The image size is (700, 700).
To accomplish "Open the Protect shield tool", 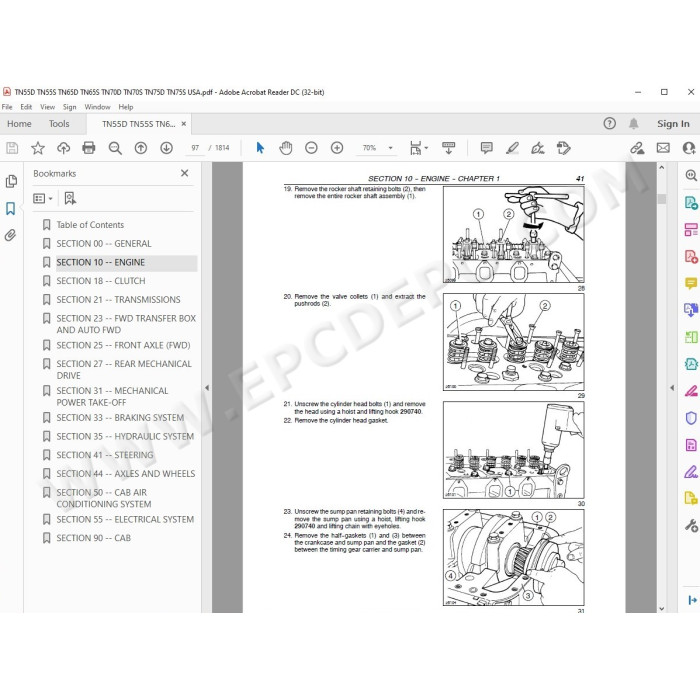I will click(x=691, y=418).
